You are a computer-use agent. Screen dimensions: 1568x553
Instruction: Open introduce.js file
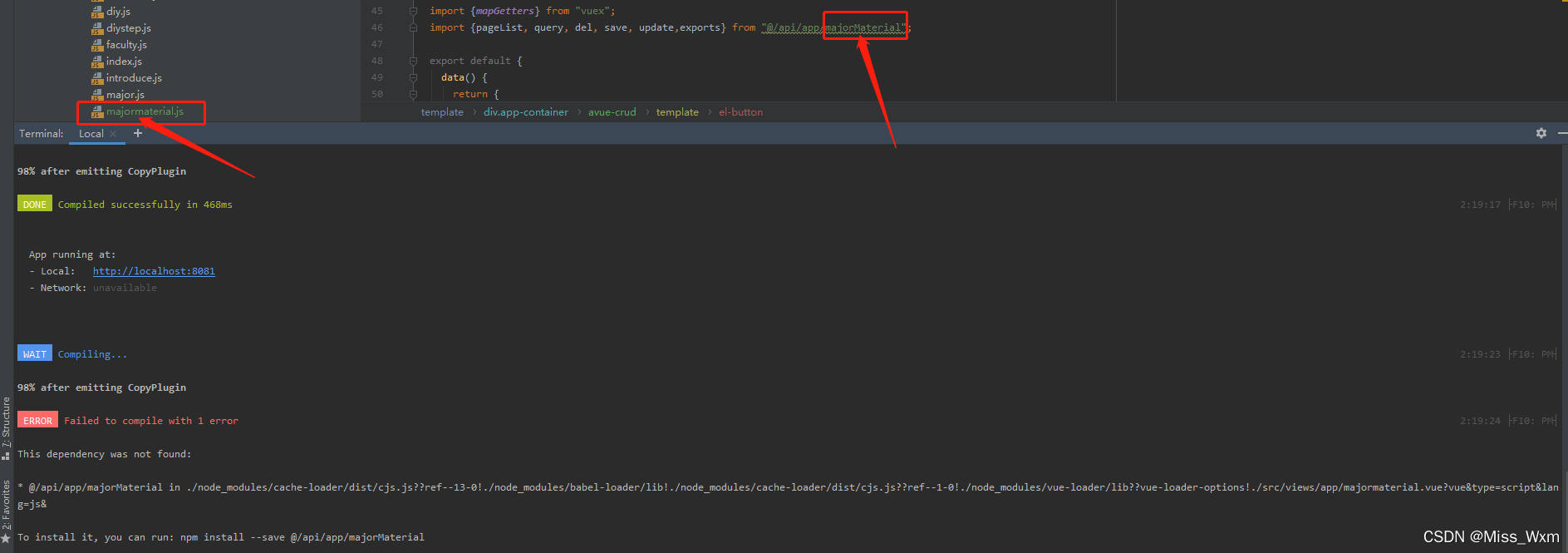click(133, 78)
